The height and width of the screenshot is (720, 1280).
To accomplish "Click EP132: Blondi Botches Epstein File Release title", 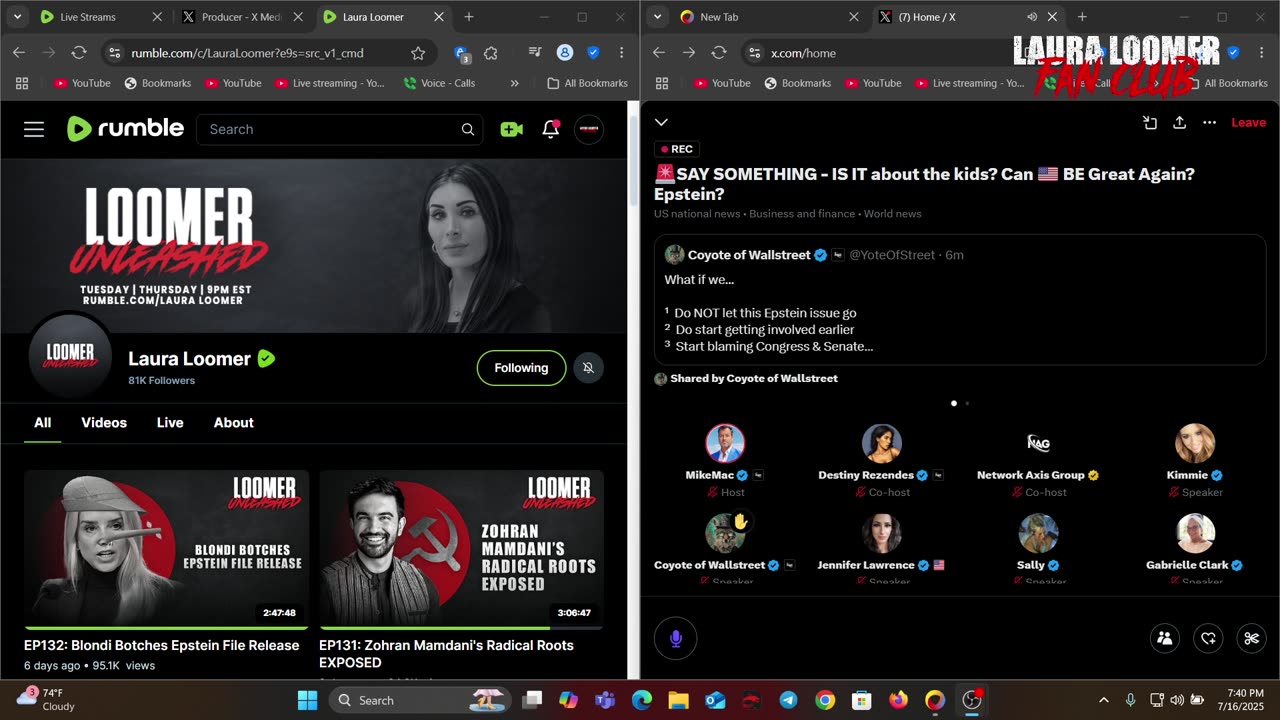I will pos(162,645).
